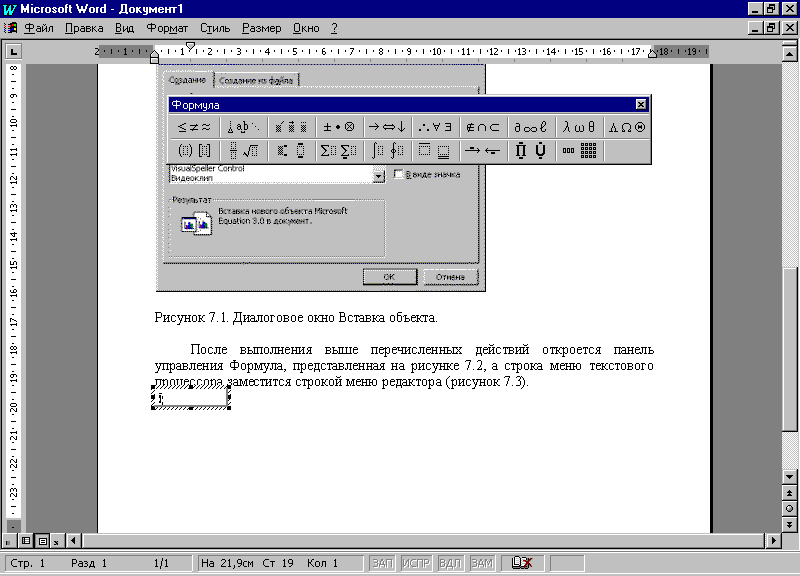Open the integral templates palette (∫)

pyautogui.click(x=387, y=151)
